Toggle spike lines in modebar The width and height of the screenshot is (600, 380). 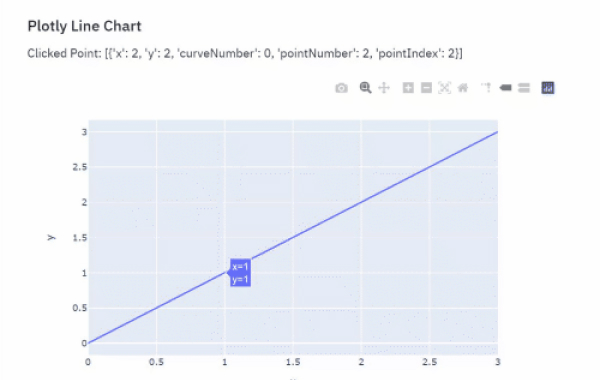[x=486, y=88]
